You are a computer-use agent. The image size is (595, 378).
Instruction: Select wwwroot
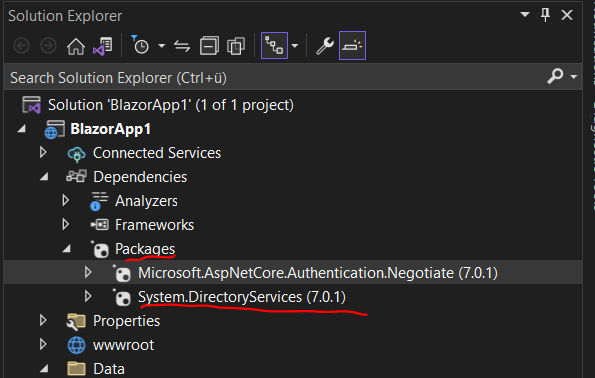(x=123, y=345)
